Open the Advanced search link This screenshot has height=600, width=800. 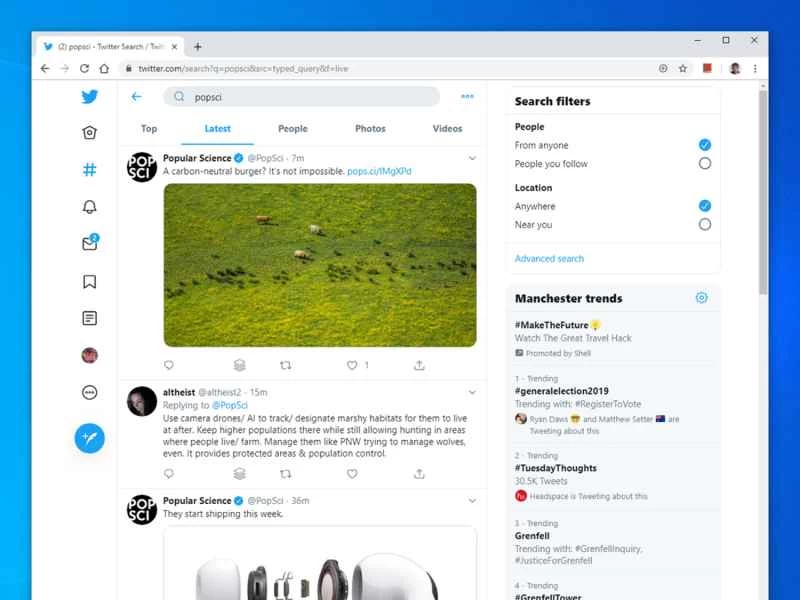tap(548, 258)
